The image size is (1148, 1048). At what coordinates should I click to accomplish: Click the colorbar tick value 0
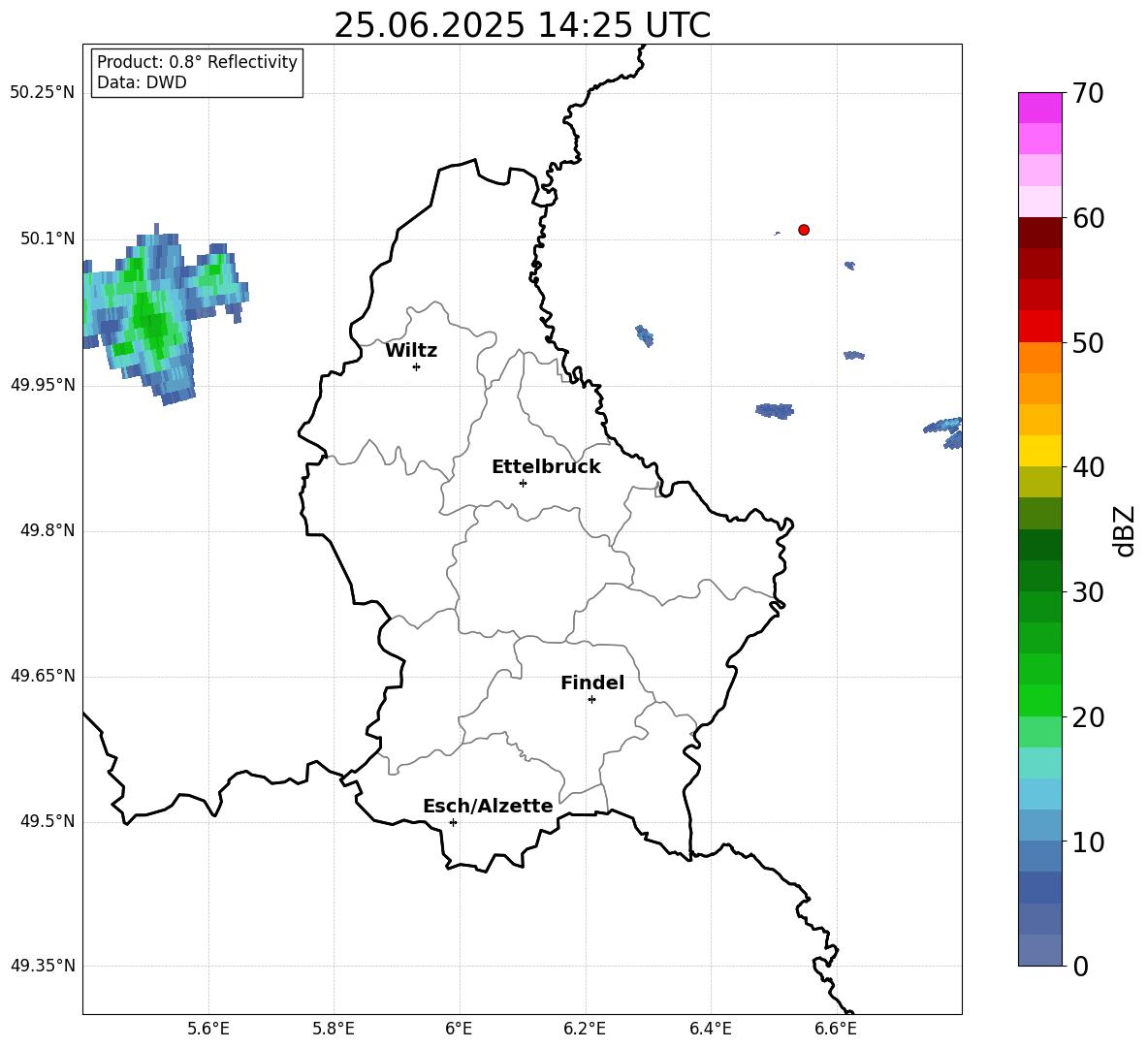[1080, 966]
